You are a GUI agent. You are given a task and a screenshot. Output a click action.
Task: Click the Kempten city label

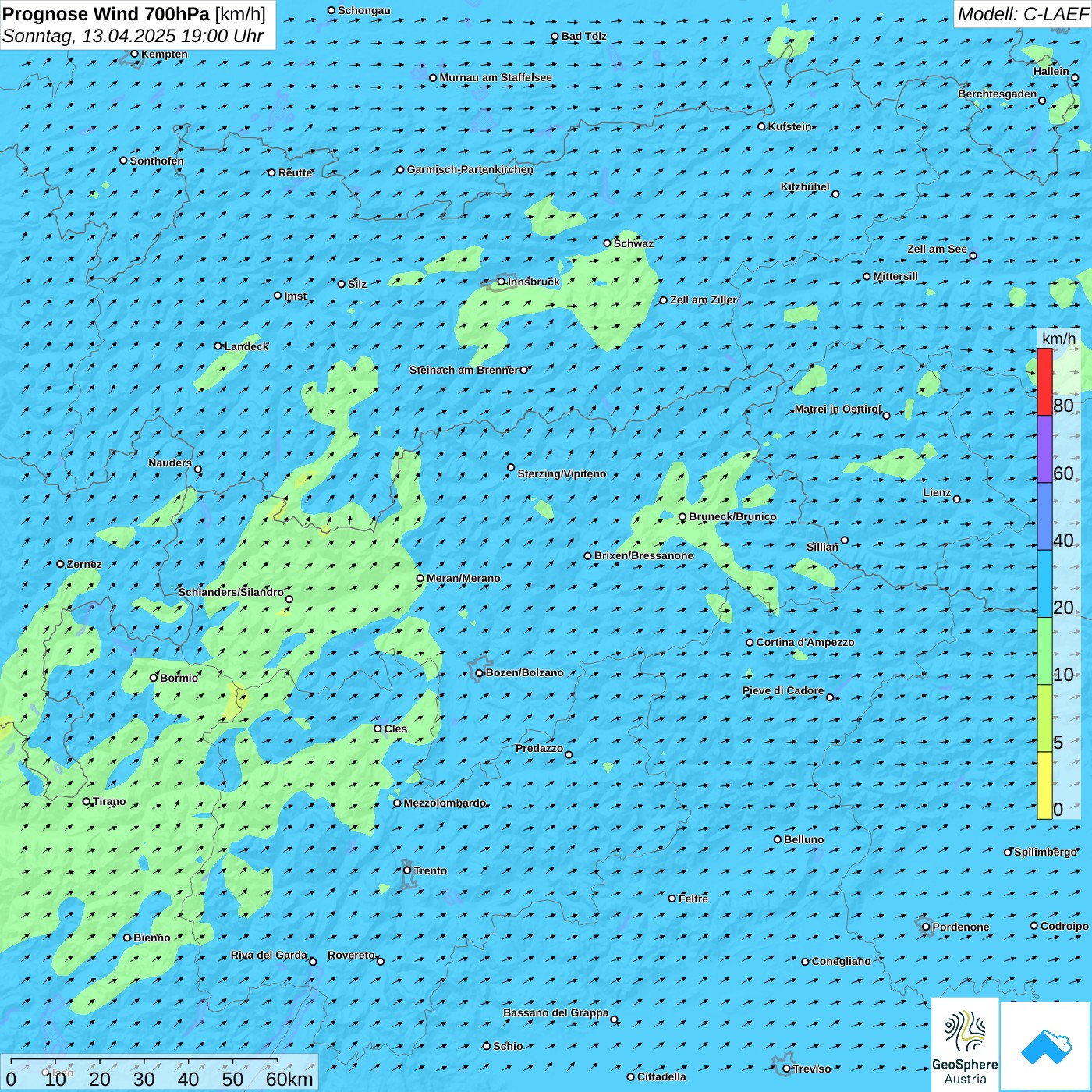pyautogui.click(x=164, y=54)
